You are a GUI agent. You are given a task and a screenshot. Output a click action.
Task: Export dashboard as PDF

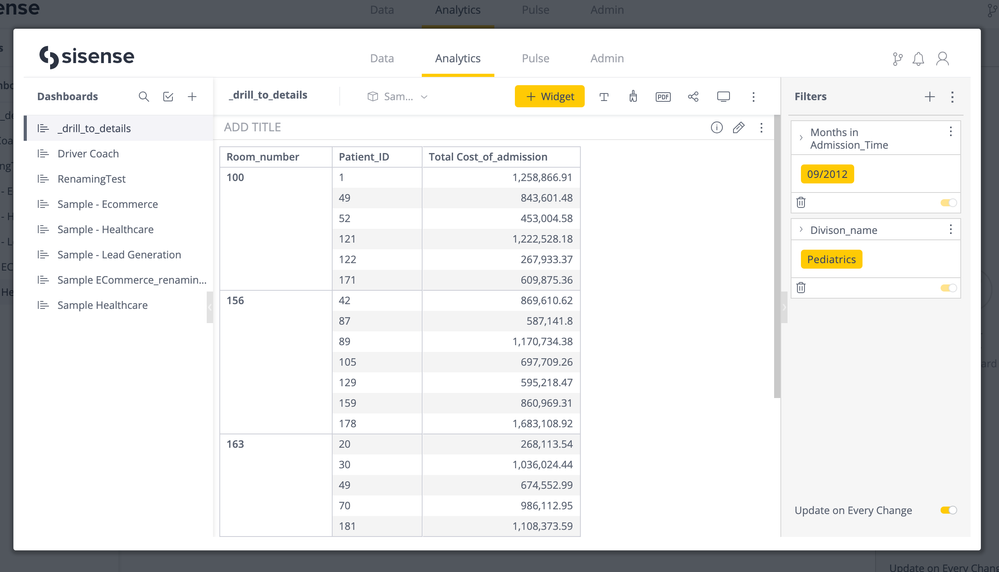coord(663,97)
